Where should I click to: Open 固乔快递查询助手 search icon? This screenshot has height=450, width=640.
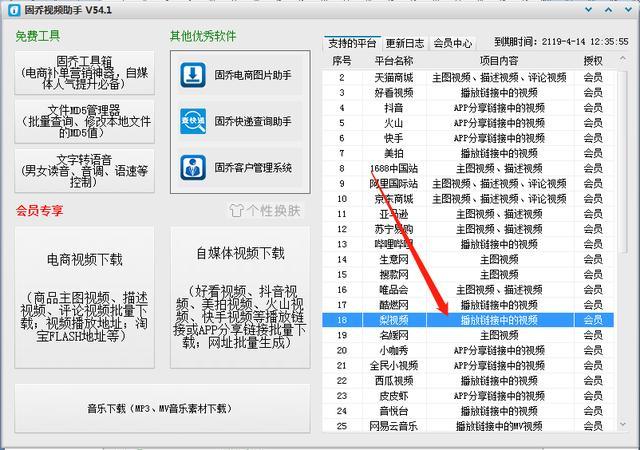coord(193,121)
